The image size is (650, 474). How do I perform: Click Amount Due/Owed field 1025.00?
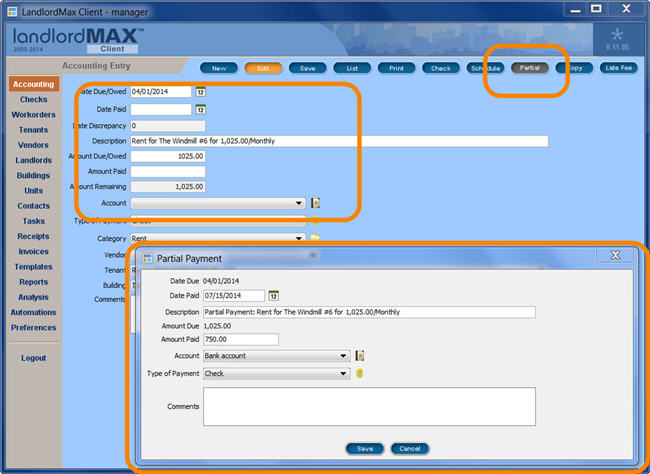click(x=168, y=156)
